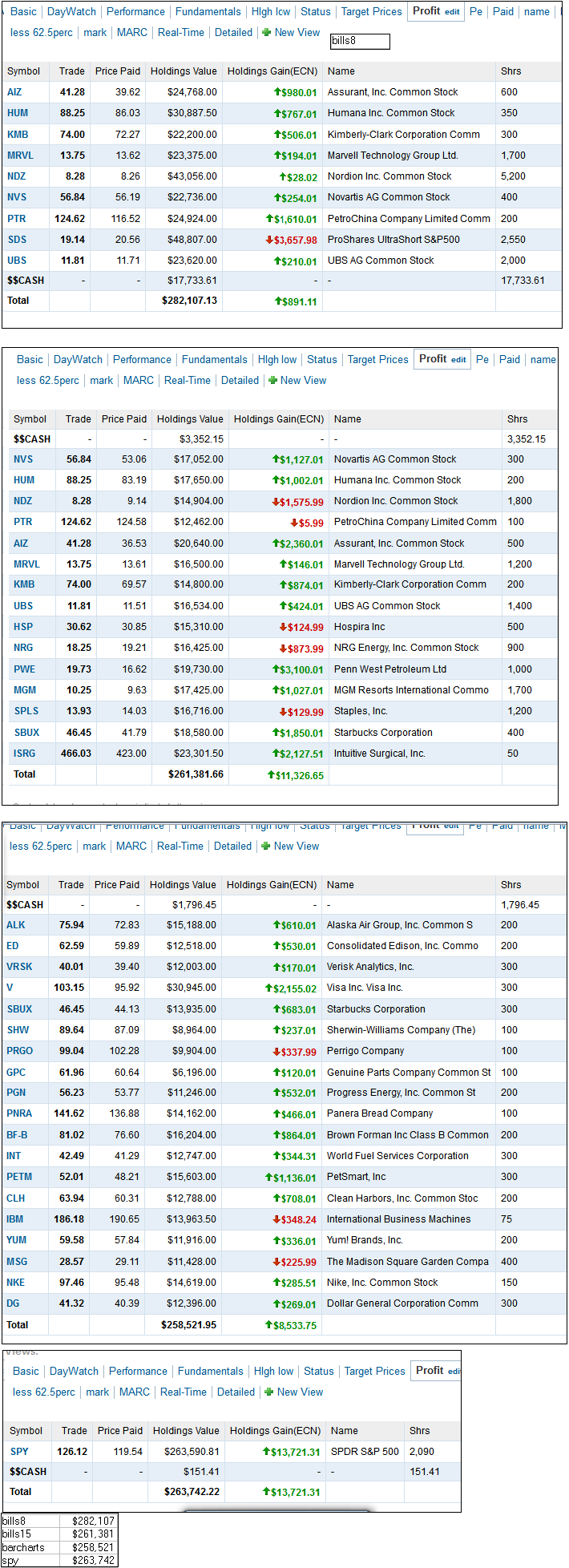Open PRGO Perrigo Company symbol link

coord(20,1050)
